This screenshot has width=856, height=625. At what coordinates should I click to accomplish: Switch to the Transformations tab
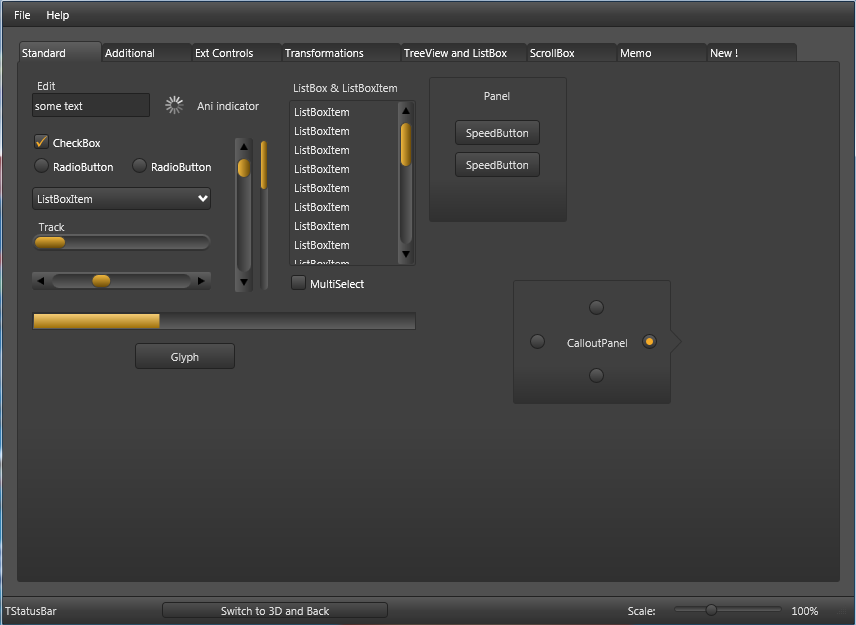pos(324,53)
